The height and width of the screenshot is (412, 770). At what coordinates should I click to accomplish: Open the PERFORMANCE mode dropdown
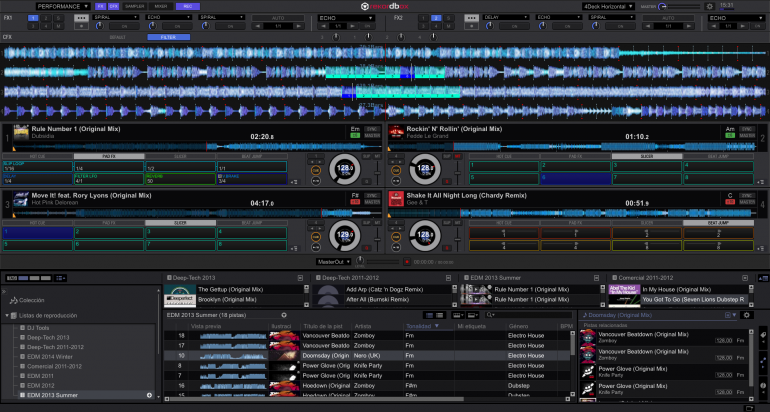64,6
